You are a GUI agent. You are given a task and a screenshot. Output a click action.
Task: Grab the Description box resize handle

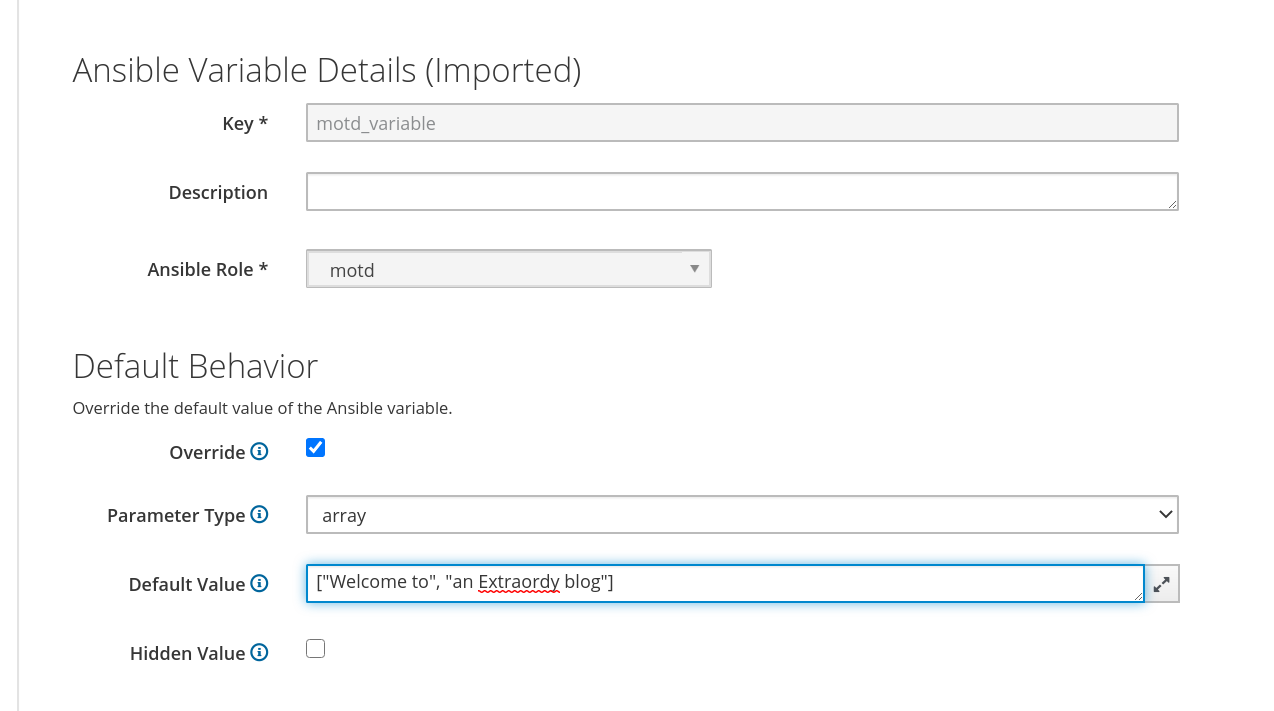point(1172,204)
